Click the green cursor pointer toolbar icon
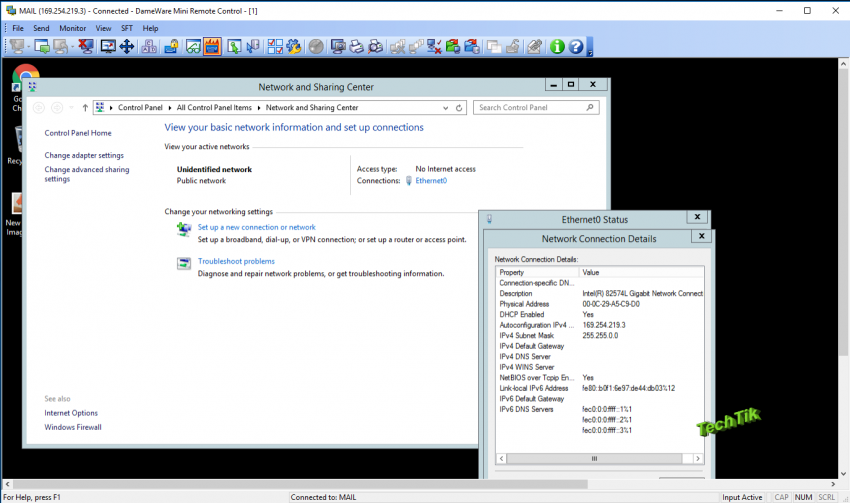 click(x=234, y=47)
